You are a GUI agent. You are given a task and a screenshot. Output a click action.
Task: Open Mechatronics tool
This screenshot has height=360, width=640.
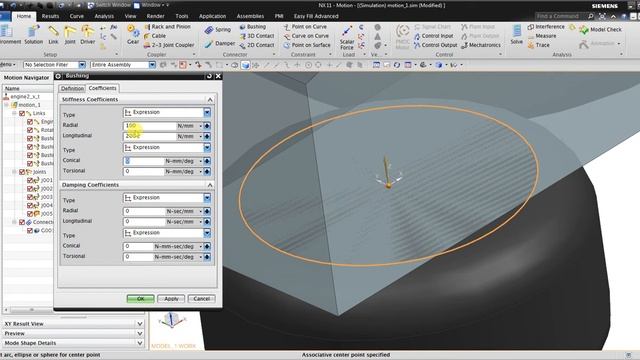point(480,45)
